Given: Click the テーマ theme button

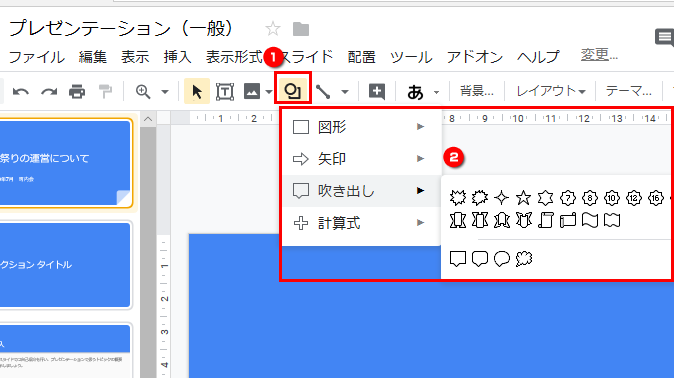Looking at the screenshot, I should 628,91.
